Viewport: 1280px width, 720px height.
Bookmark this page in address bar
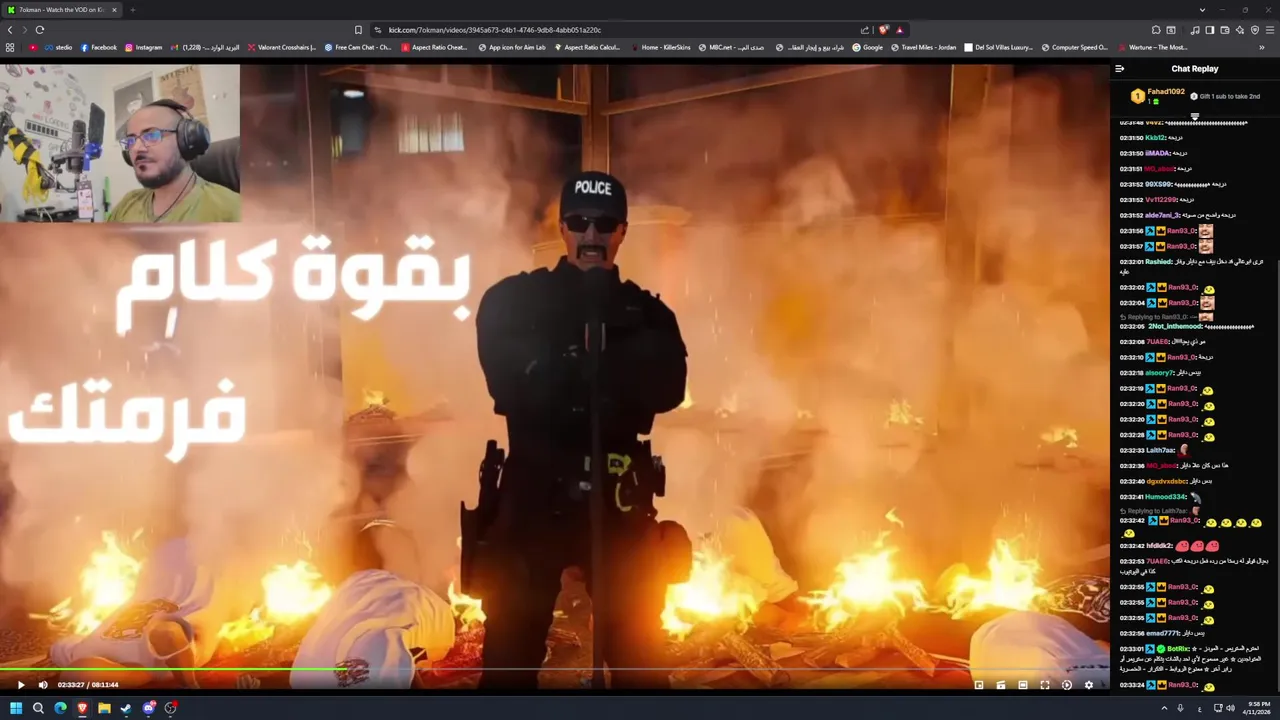358,30
